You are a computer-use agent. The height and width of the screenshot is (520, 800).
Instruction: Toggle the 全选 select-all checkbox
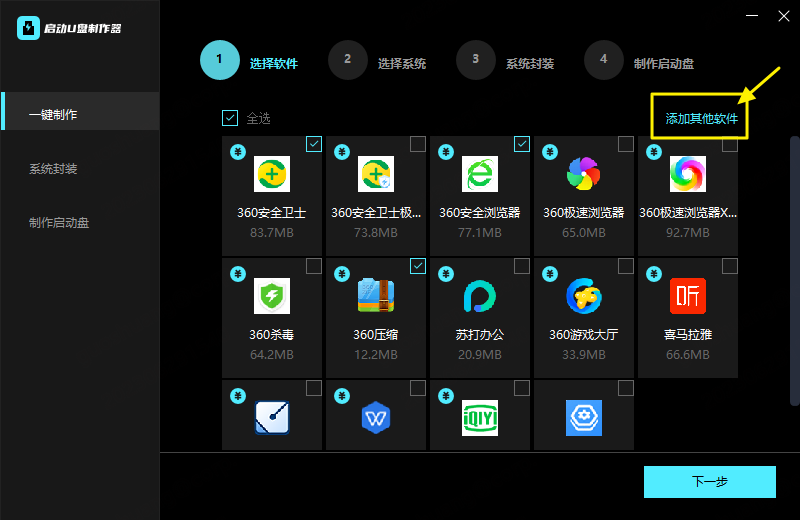click(x=230, y=119)
